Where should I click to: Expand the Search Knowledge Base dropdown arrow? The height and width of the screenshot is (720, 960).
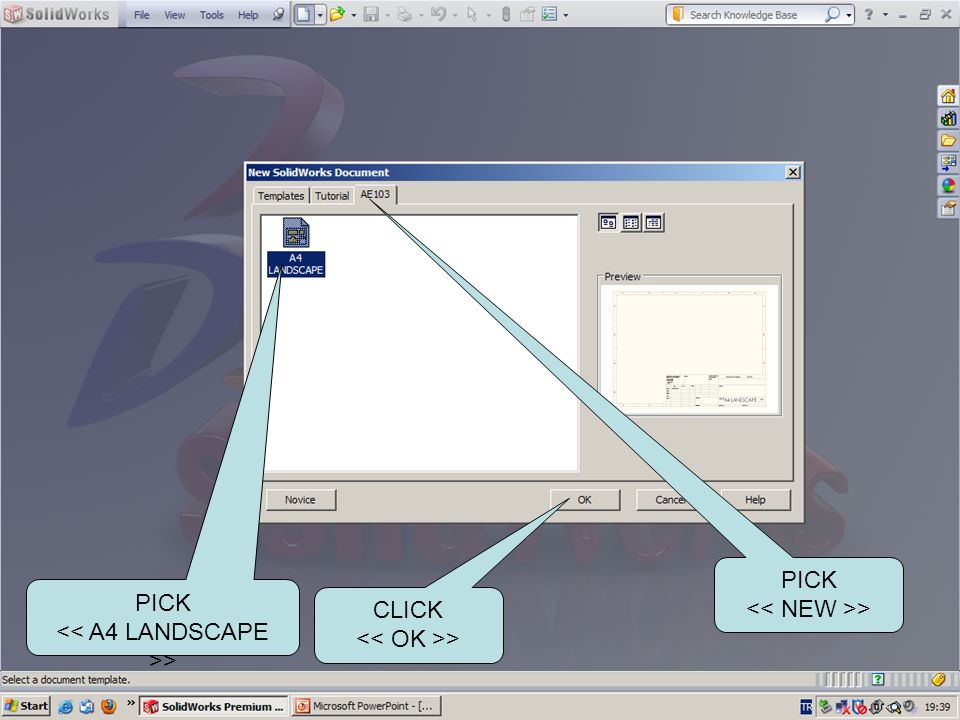click(x=849, y=15)
